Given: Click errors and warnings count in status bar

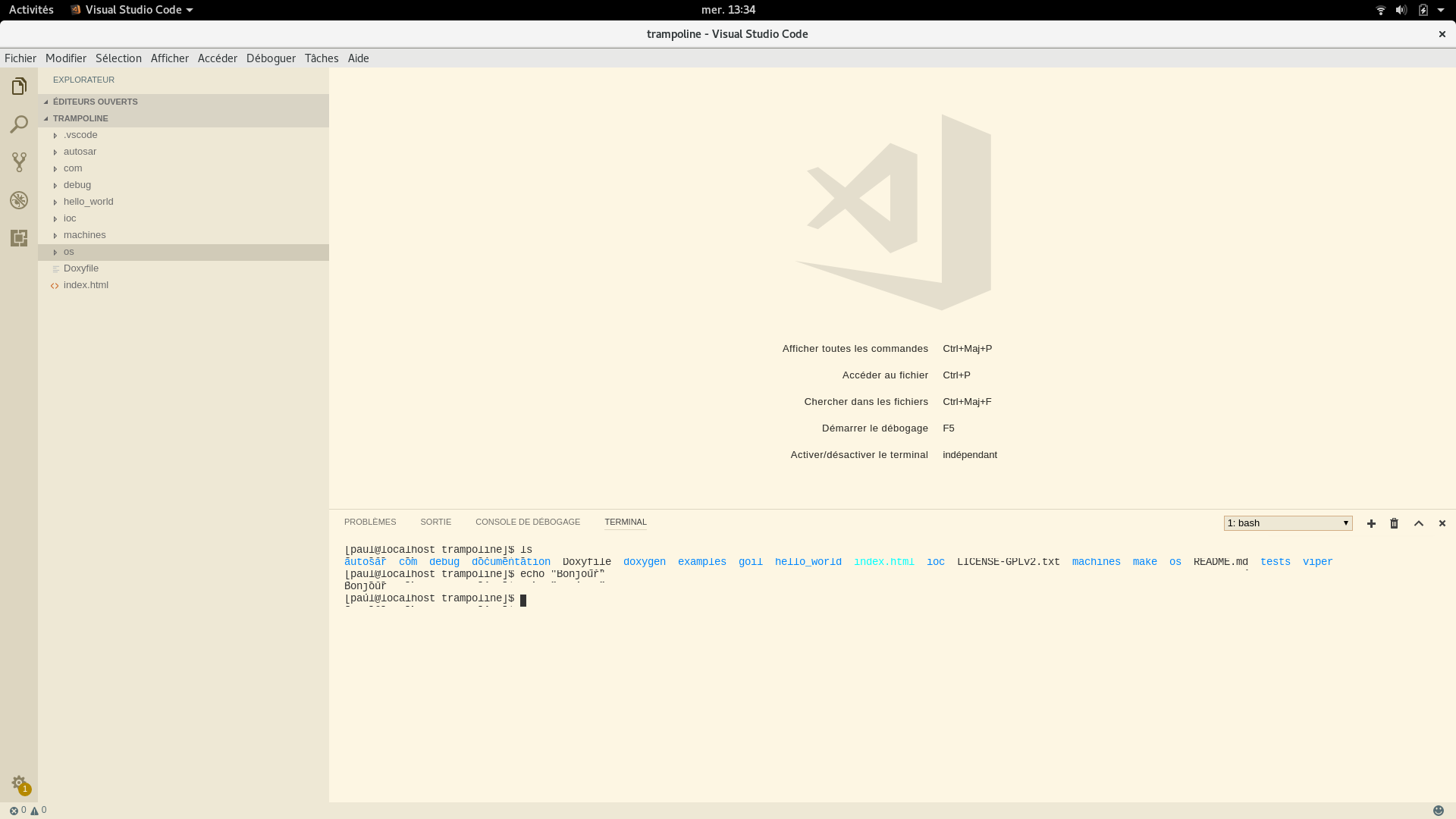Looking at the screenshot, I should click(28, 810).
